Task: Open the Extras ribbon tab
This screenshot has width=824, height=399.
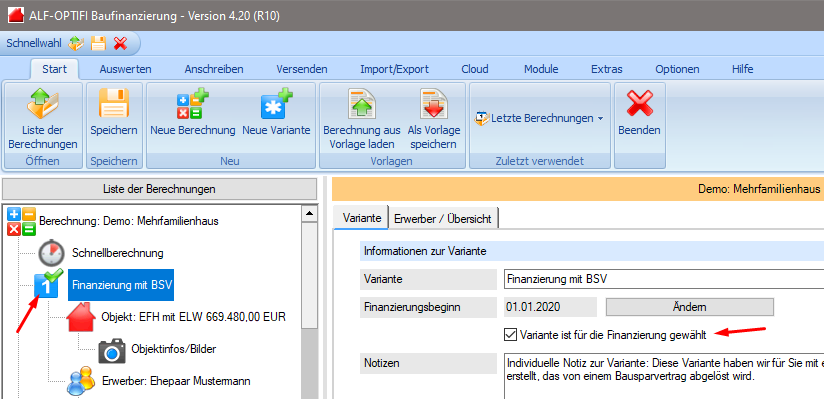Action: point(606,69)
